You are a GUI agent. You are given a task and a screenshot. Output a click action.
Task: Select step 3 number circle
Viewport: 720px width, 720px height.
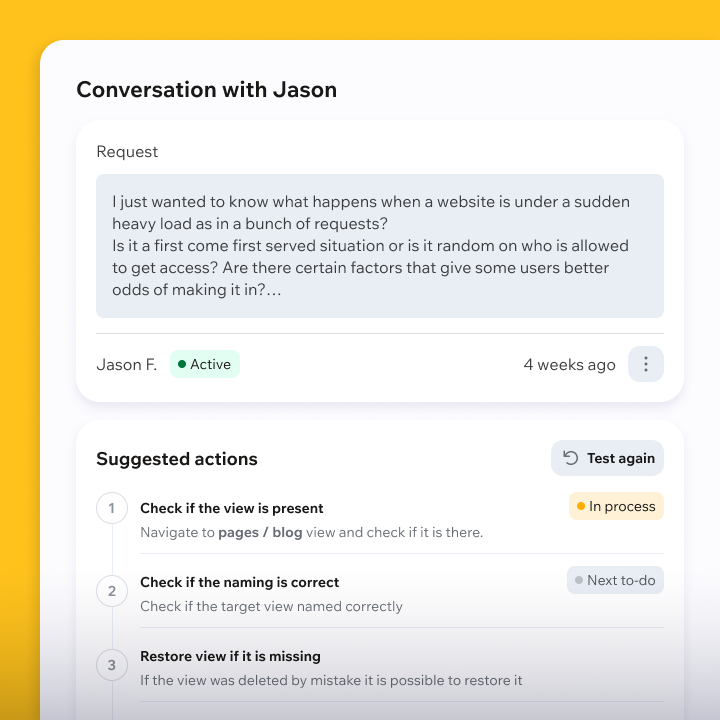click(x=112, y=665)
